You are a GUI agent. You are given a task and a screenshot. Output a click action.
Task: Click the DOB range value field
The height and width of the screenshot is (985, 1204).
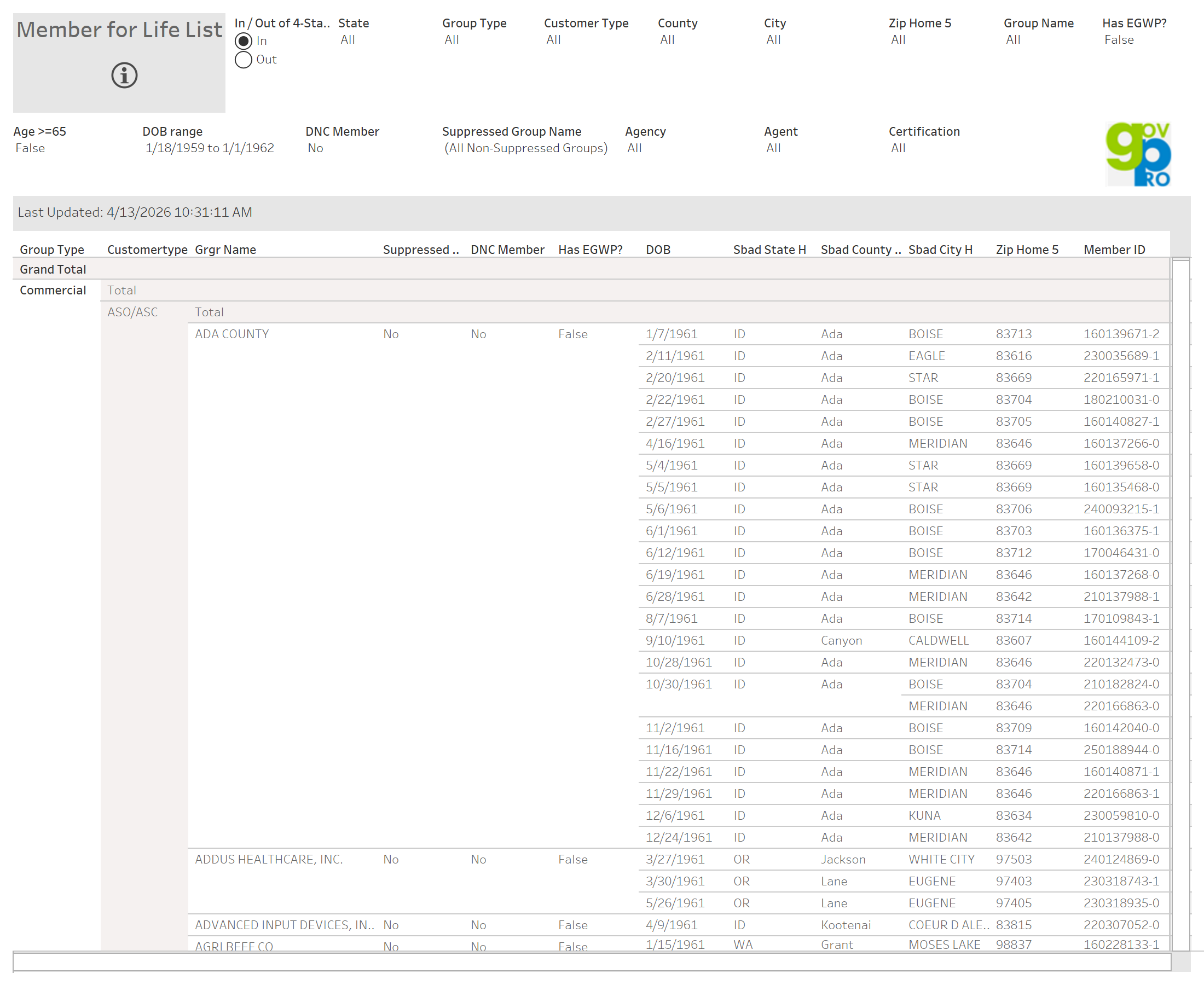coord(210,148)
